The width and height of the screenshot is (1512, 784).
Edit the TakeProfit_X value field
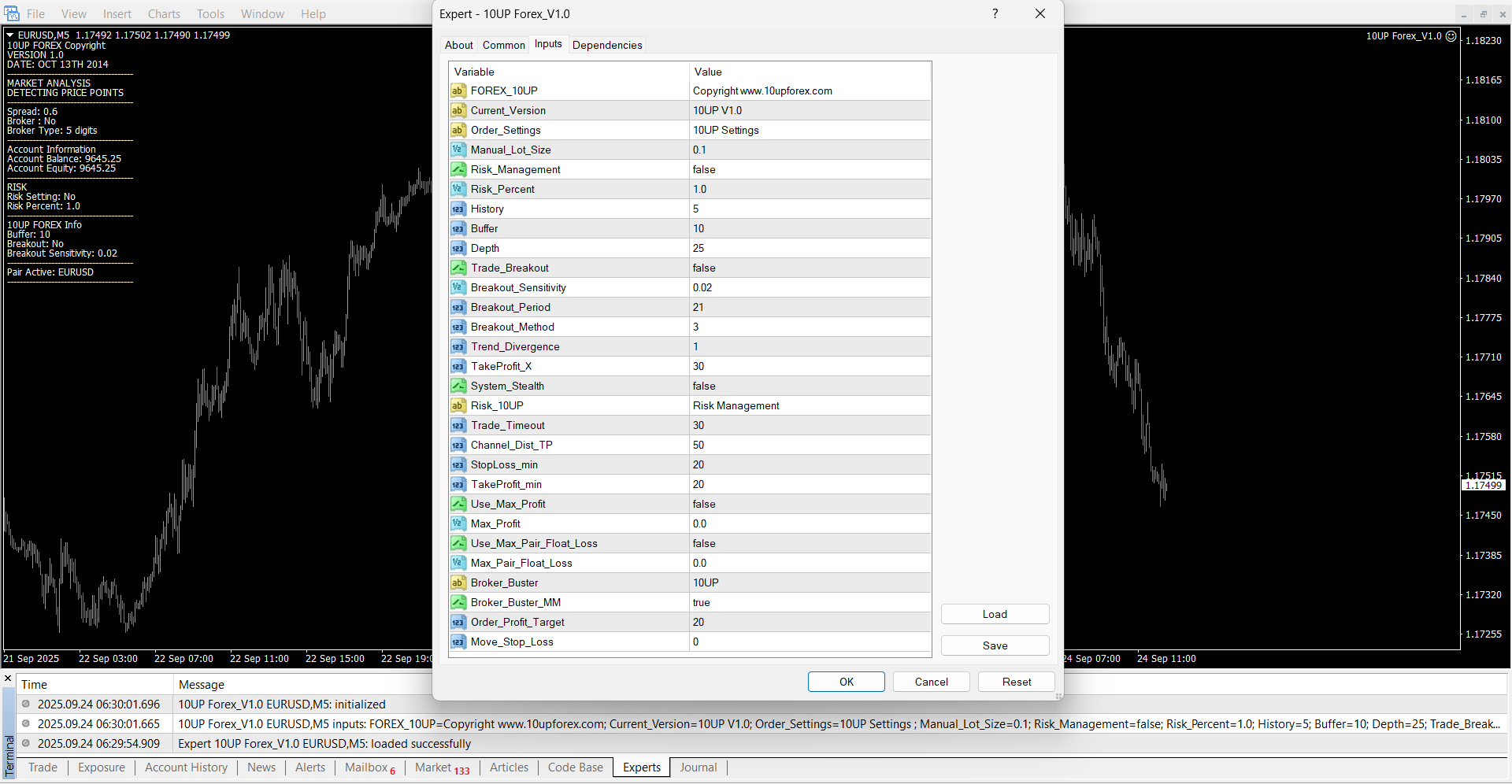[x=810, y=366]
